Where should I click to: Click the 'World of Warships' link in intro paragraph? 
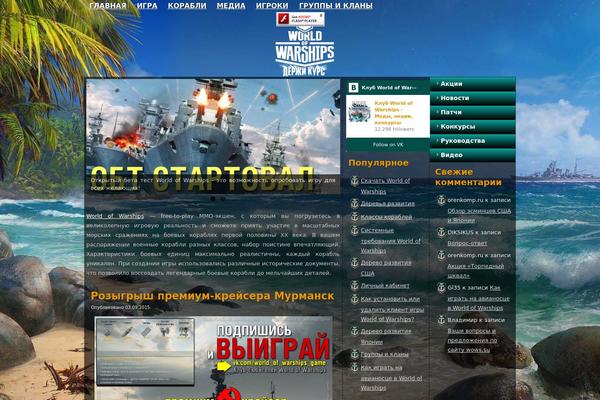[x=115, y=216]
